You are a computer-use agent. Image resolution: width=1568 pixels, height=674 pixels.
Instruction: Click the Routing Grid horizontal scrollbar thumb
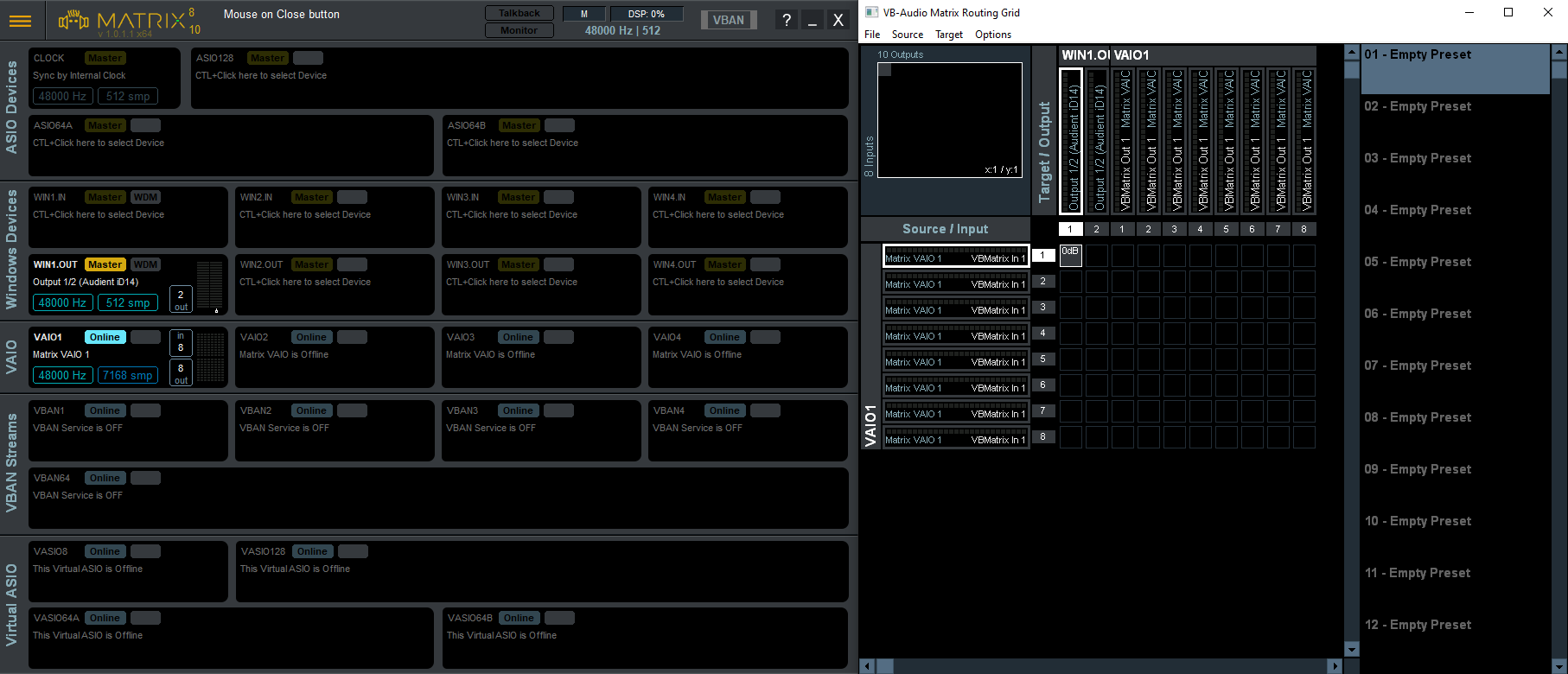(x=884, y=666)
